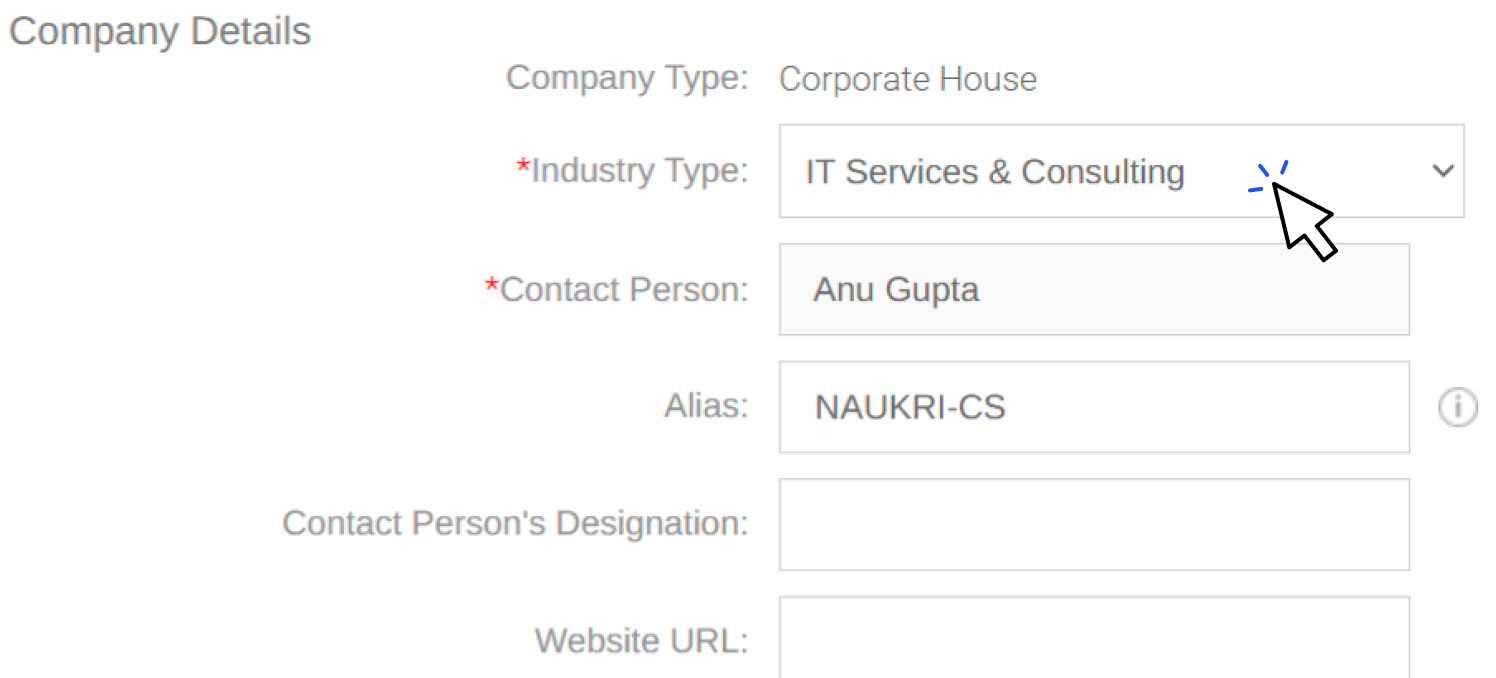Focus the Contact Person input field

[x=1094, y=290]
